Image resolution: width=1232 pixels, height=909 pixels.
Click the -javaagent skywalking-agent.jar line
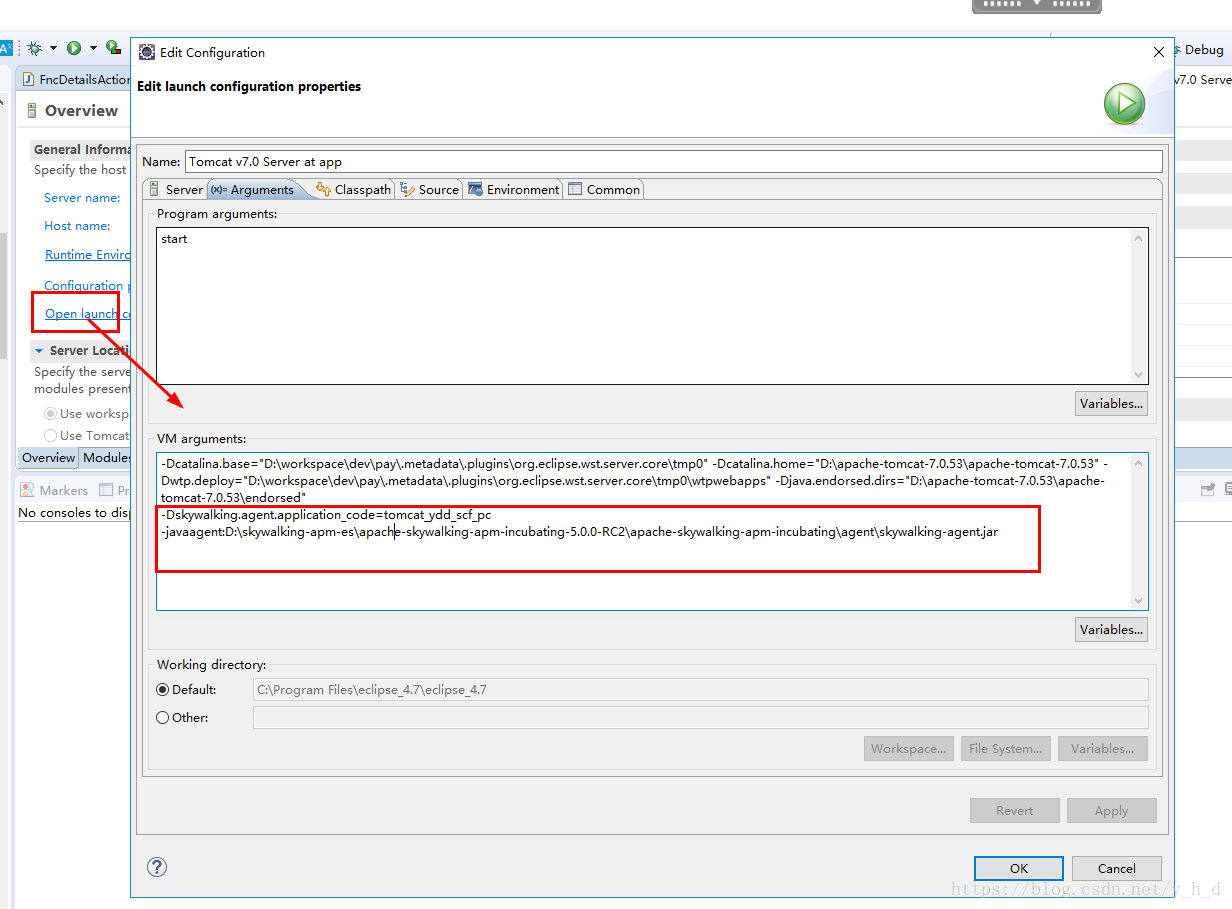(579, 532)
